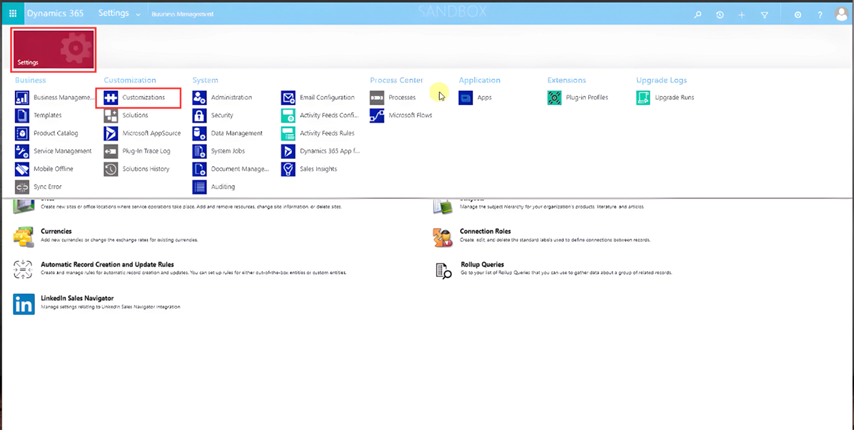Click the Data Management icon
The image size is (854, 430).
(x=199, y=133)
